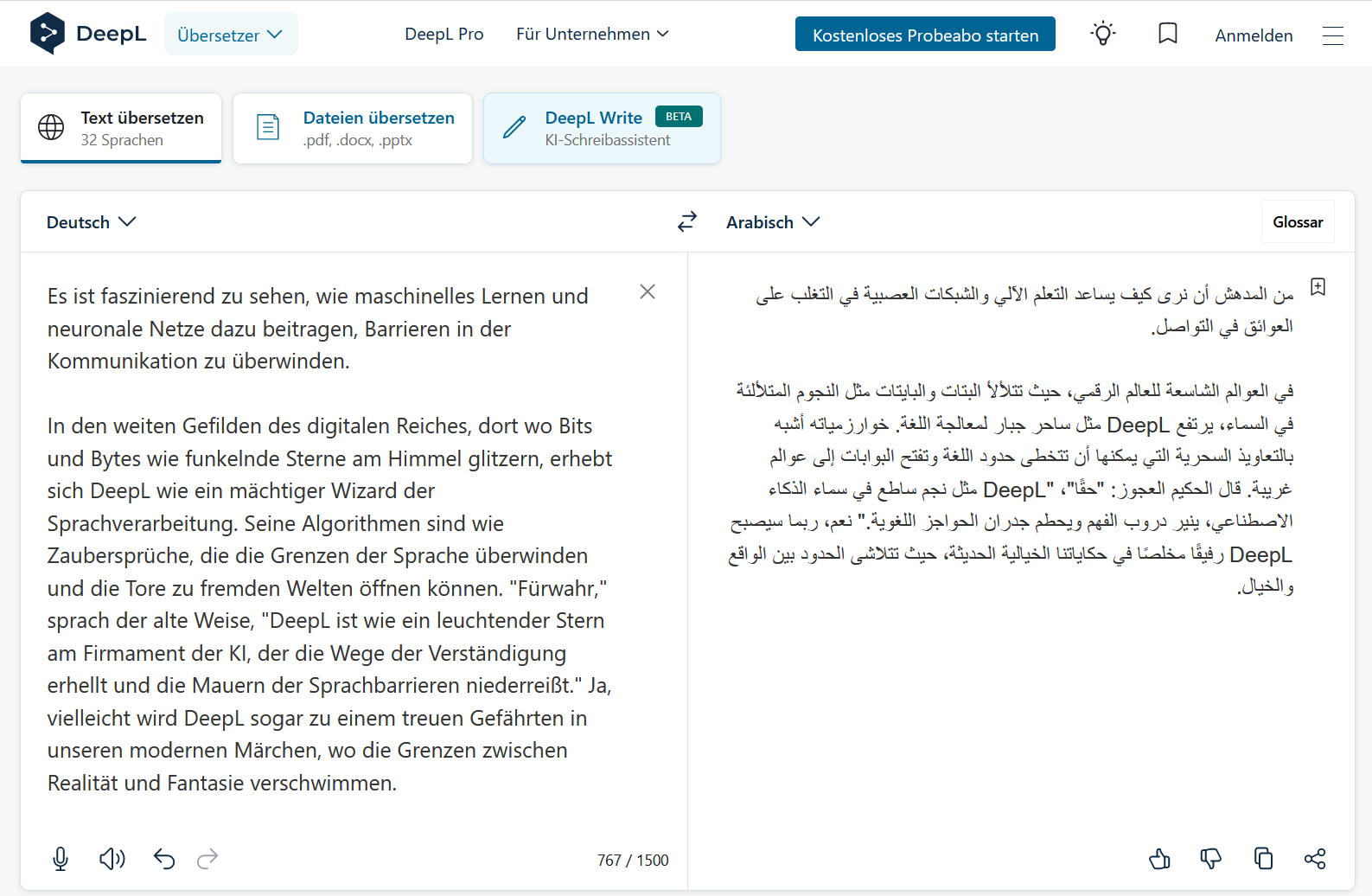
Task: Open the Glossar button
Action: click(1298, 222)
